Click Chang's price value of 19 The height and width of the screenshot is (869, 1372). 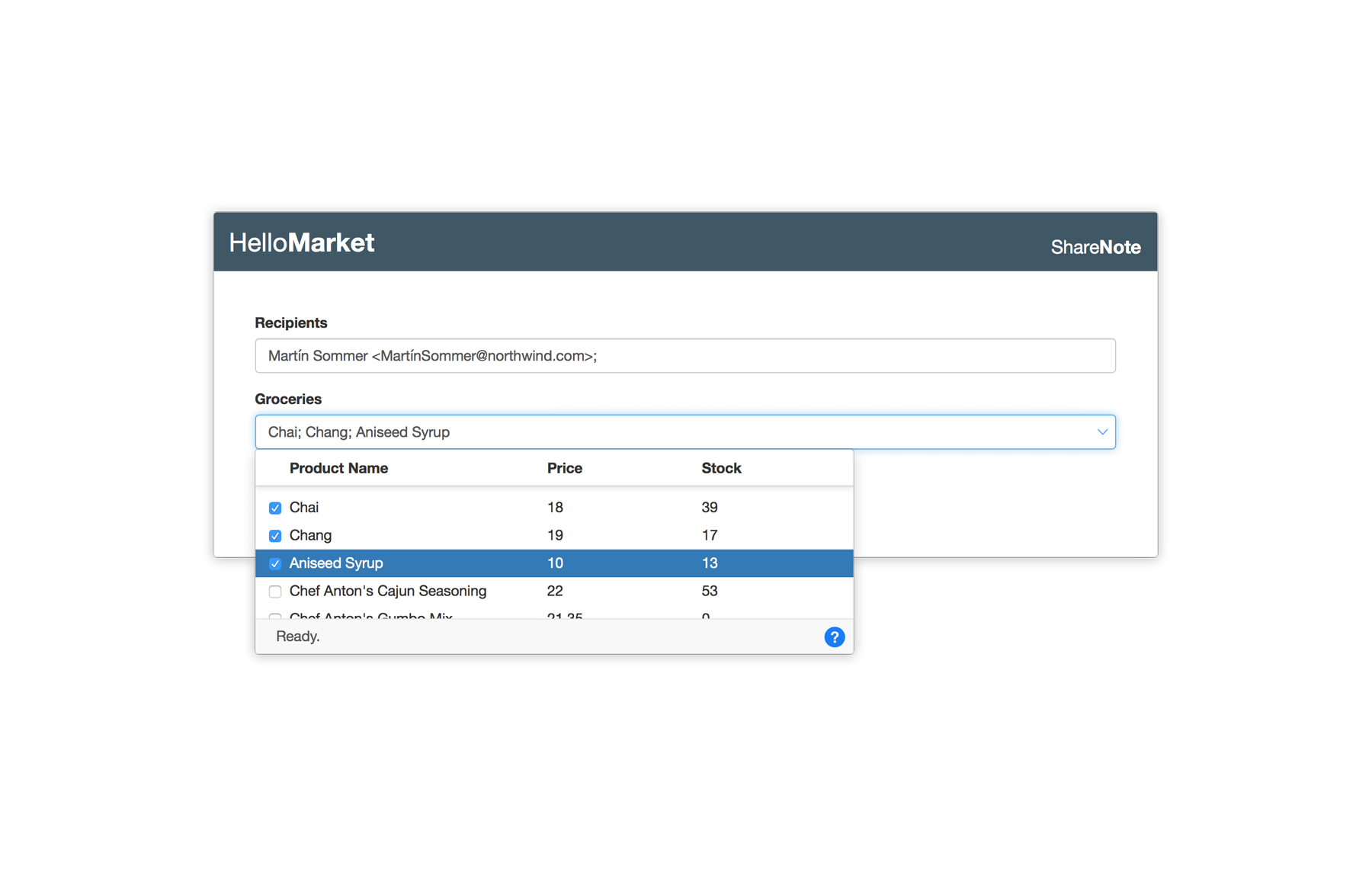tap(555, 535)
